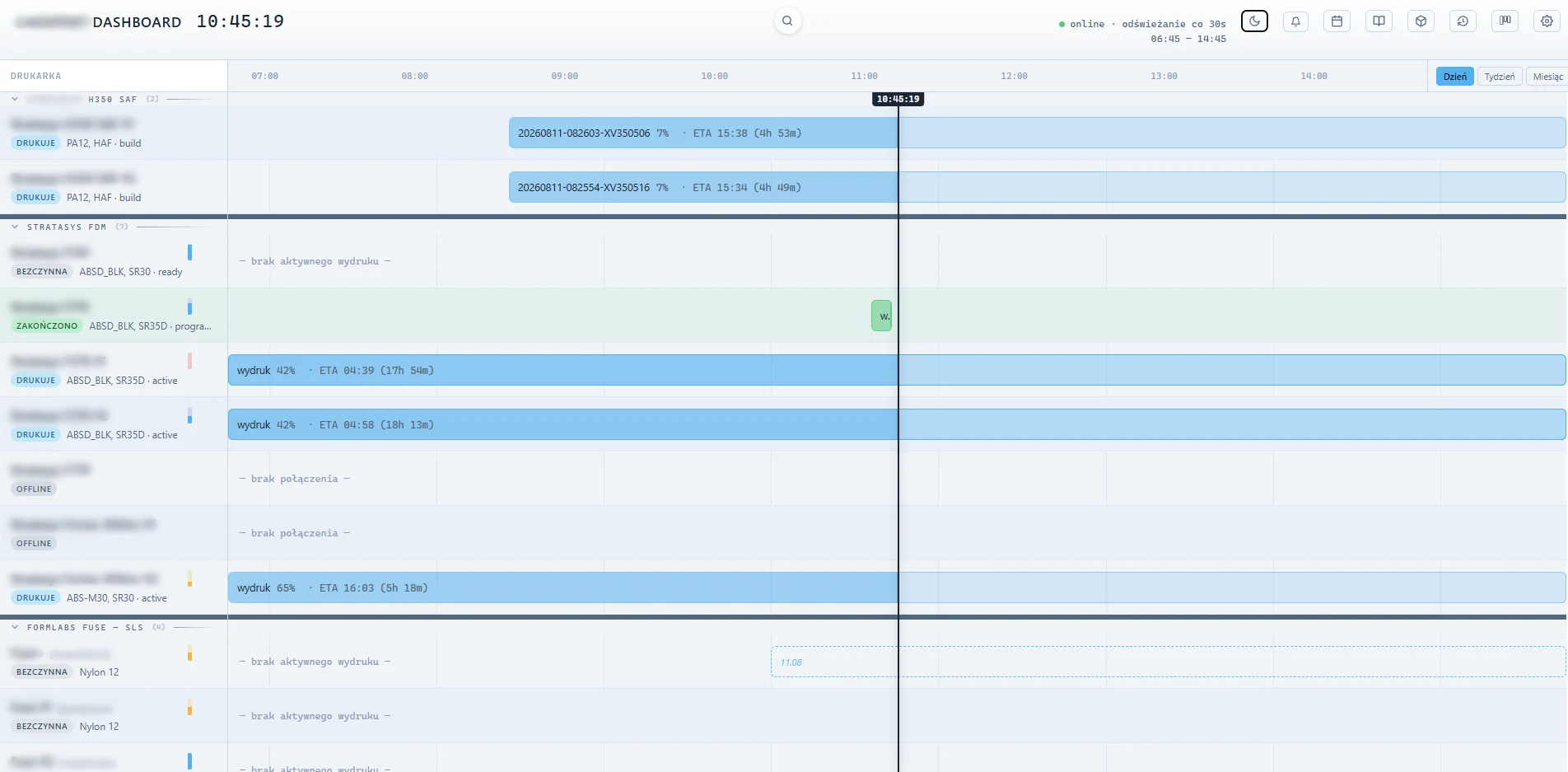Select wydruk 42% bar with ETA 04:39
The width and height of the screenshot is (1568, 772).
point(897,370)
